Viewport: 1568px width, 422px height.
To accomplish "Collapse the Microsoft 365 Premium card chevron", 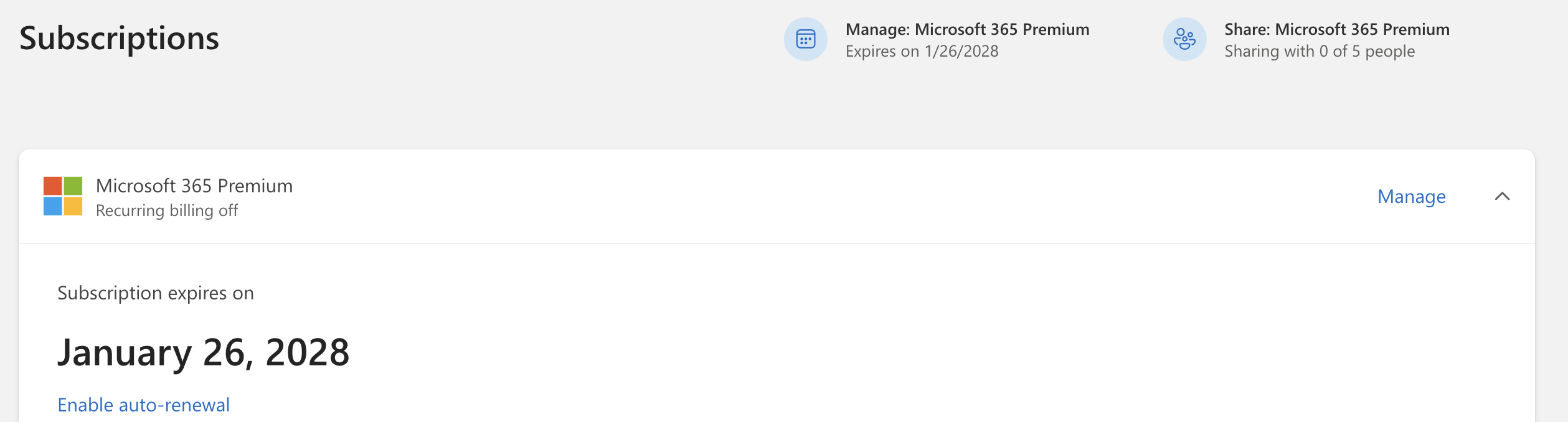I will [1502, 197].
